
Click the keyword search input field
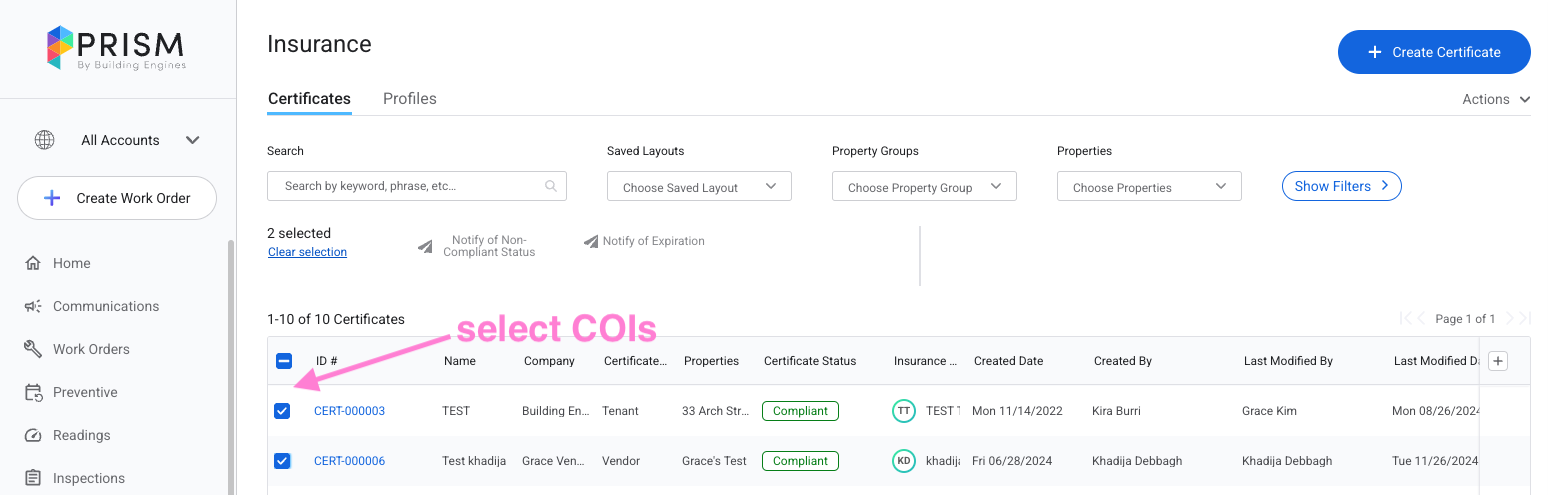tap(412, 186)
